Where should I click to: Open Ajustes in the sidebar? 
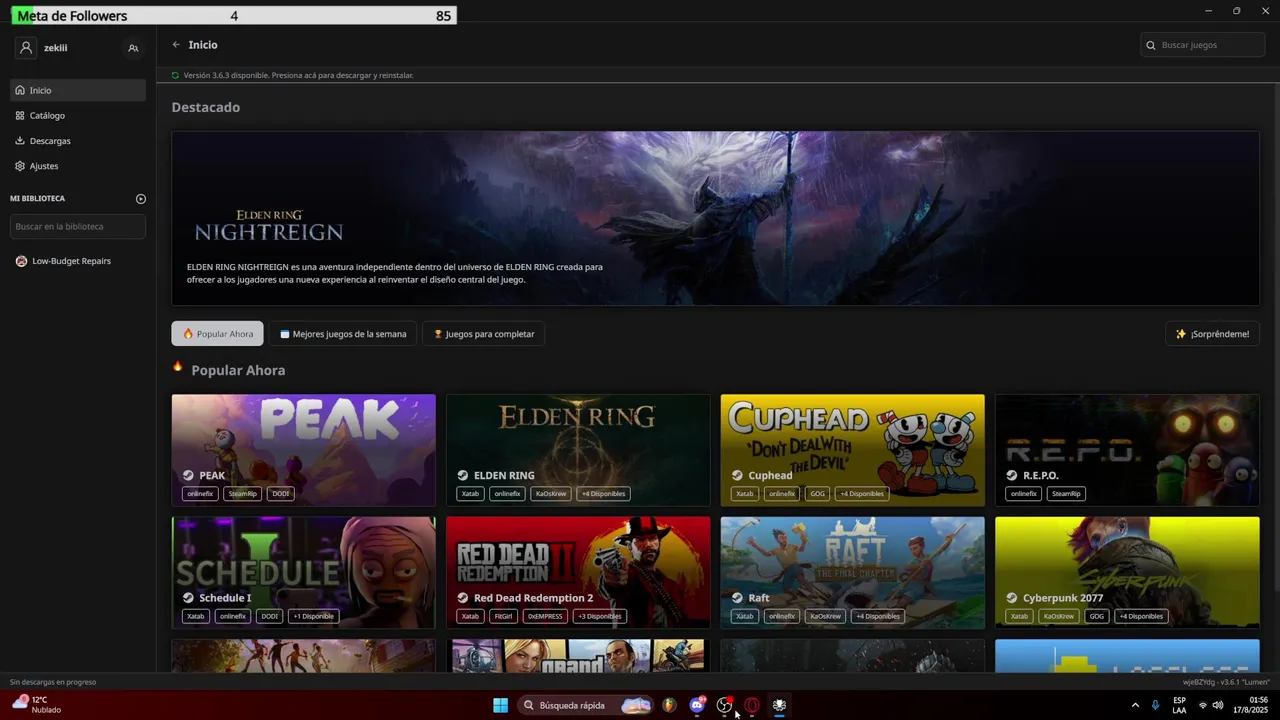(78, 166)
